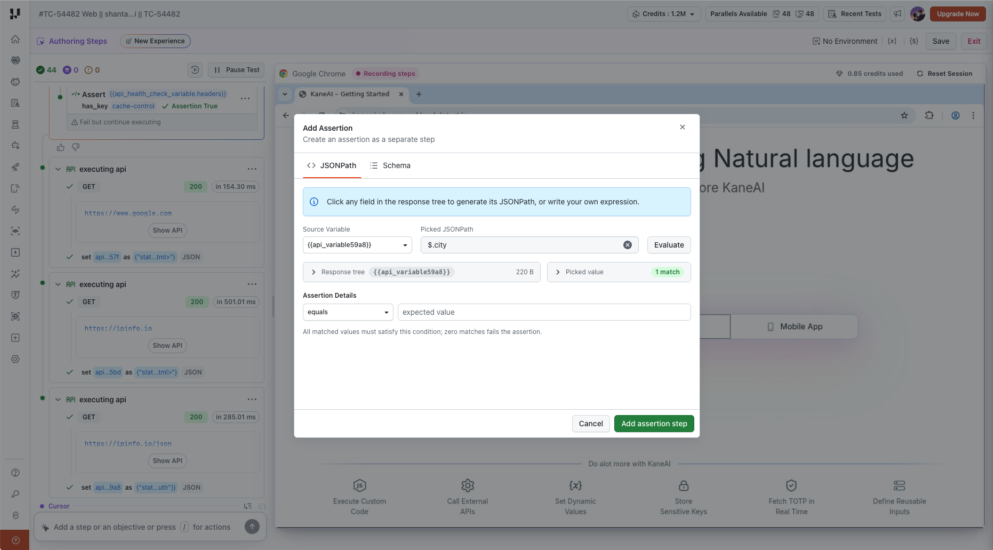The height and width of the screenshot is (550, 993).
Task: Click the announcements megaphone icon
Action: pos(897,14)
